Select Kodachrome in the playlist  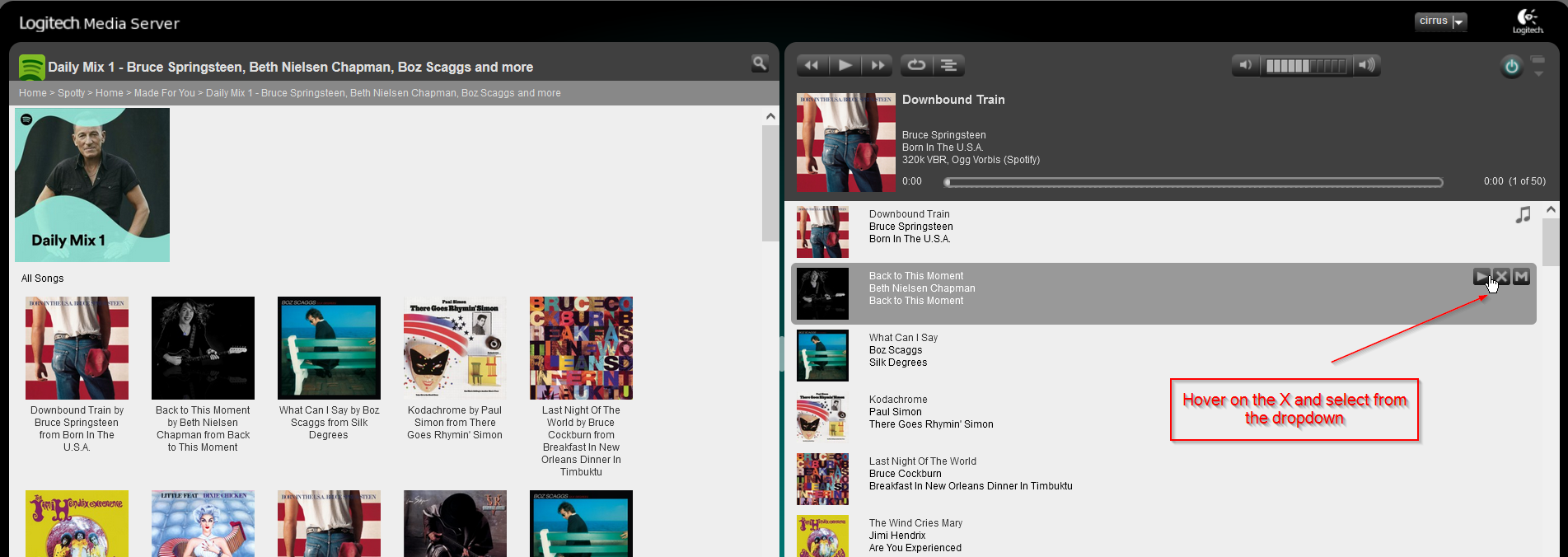point(898,400)
